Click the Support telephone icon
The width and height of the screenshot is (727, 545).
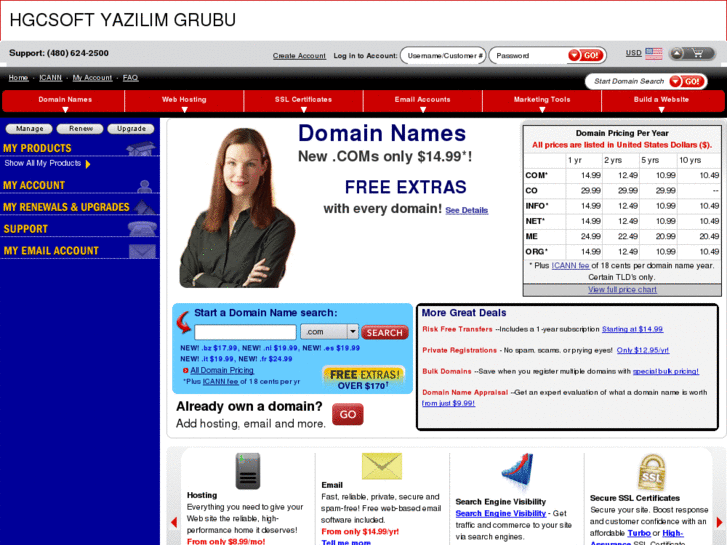coord(142,228)
